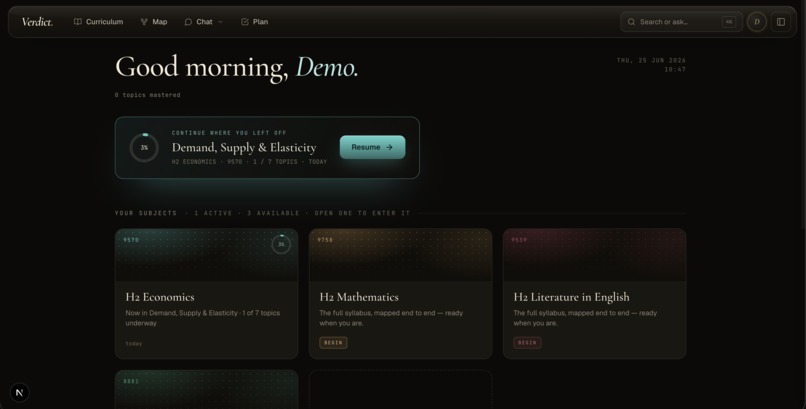
Task: Click the Curriculum book icon
Action: [x=78, y=22]
